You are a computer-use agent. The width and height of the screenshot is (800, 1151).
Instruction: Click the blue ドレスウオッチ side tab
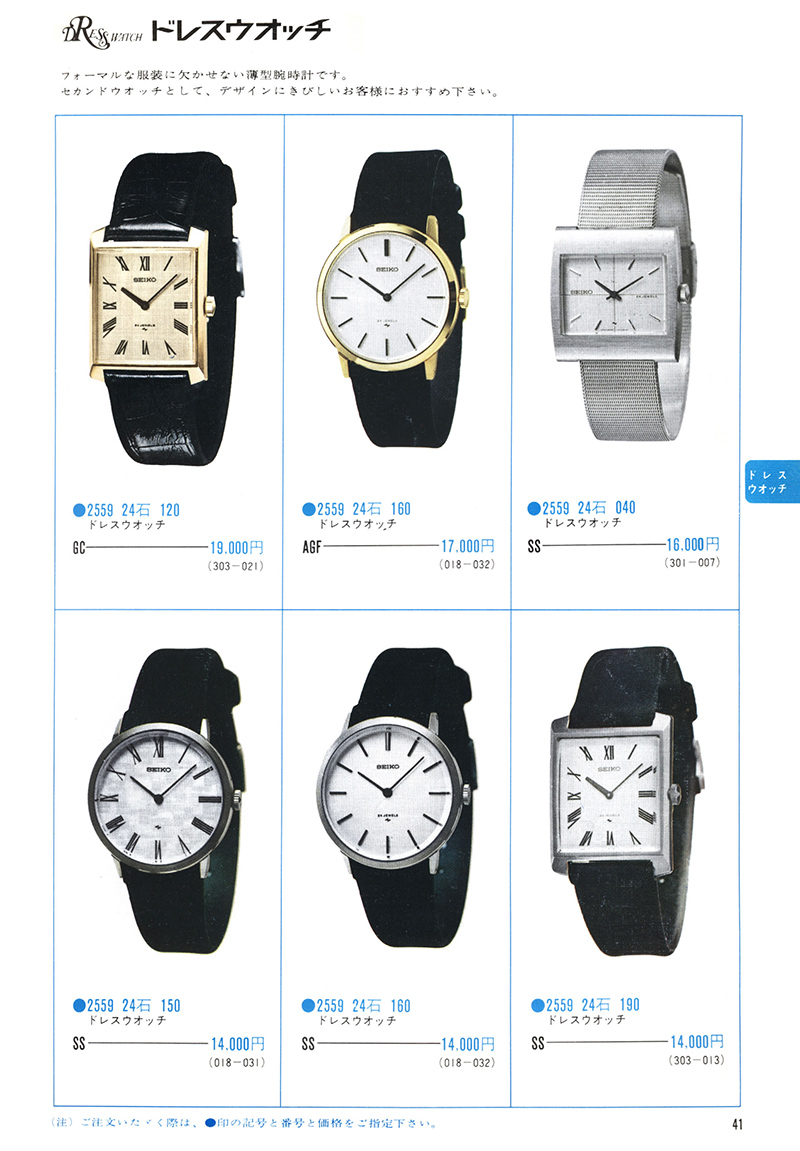point(771,482)
